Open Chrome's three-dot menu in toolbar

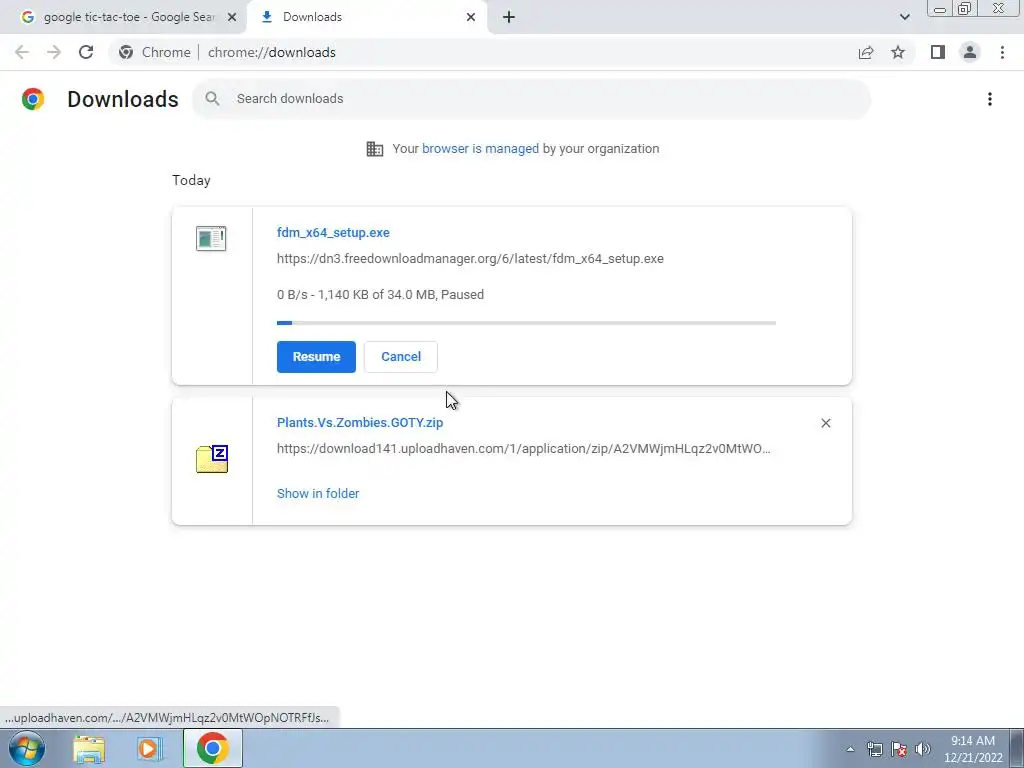click(1002, 52)
